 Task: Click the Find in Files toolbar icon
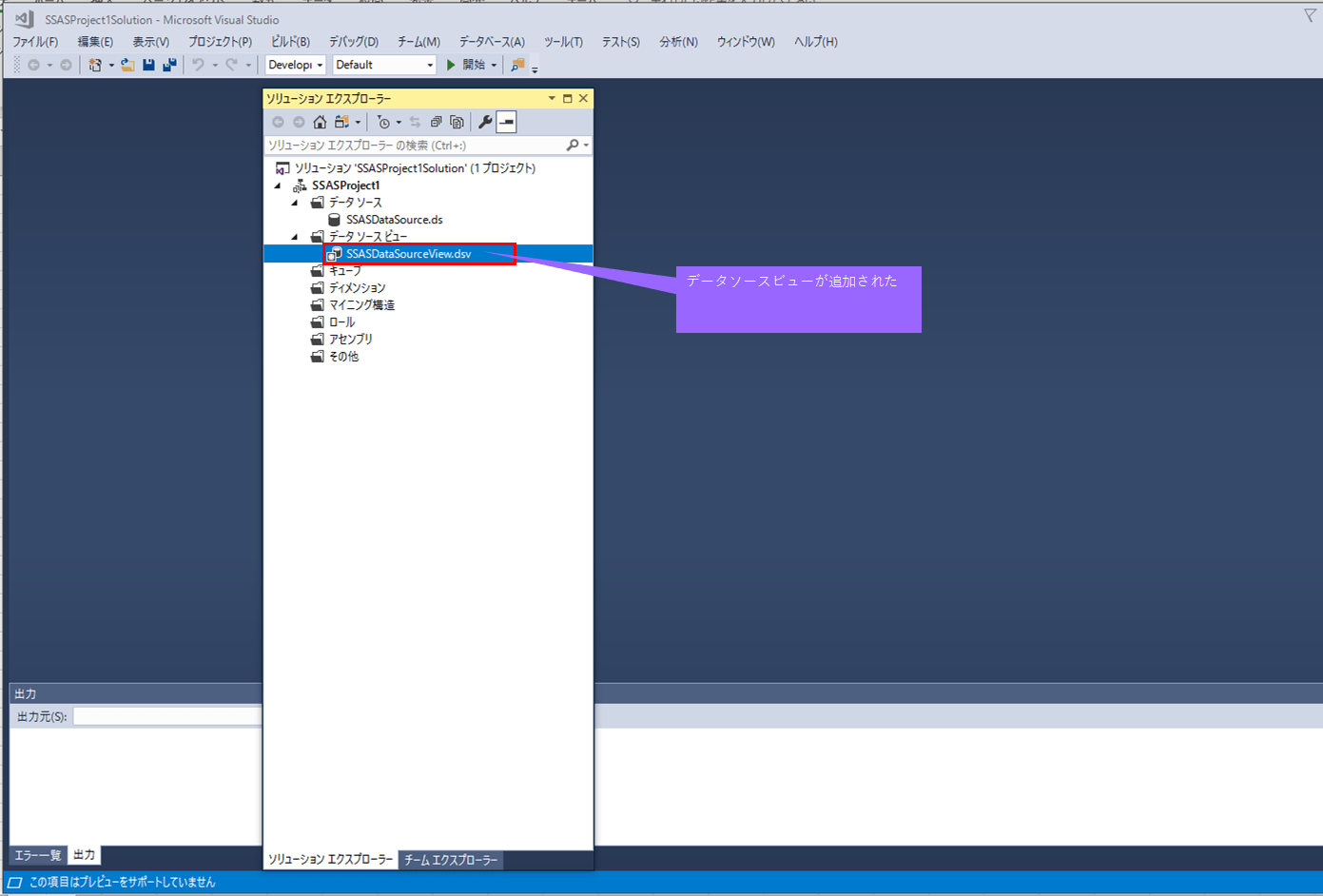pyautogui.click(x=517, y=65)
